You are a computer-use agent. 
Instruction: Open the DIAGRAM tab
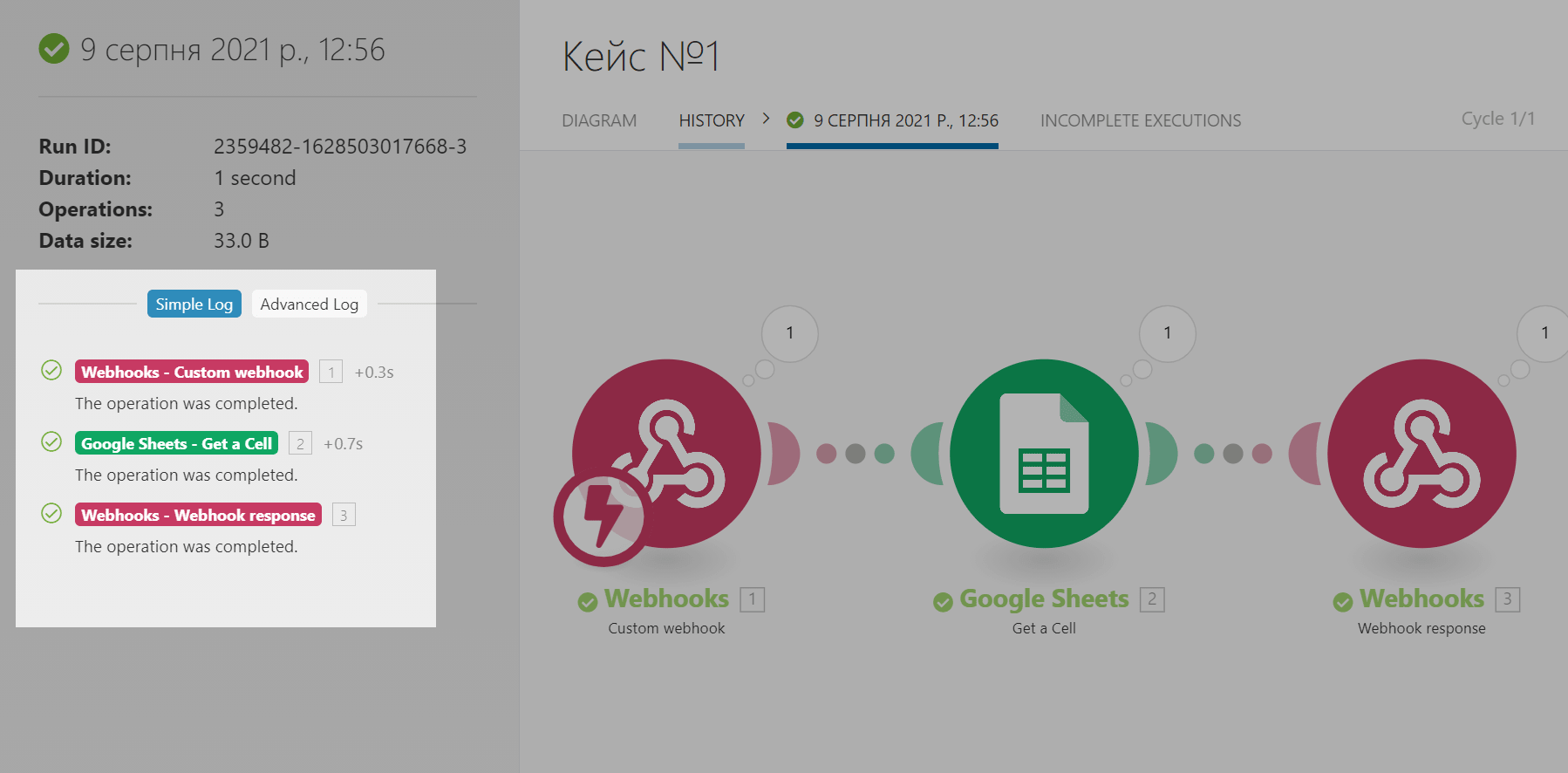(599, 120)
